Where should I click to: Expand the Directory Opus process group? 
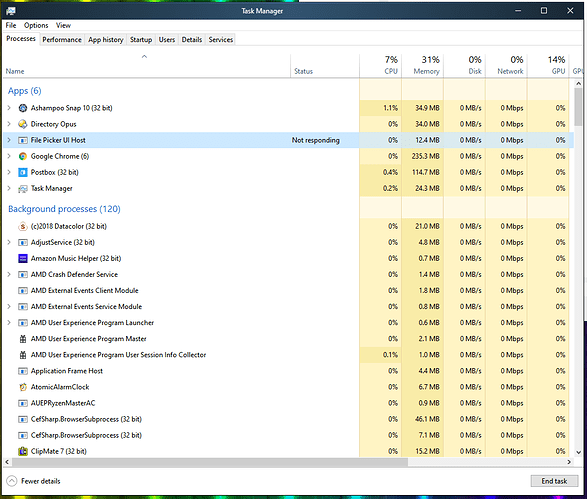point(9,124)
